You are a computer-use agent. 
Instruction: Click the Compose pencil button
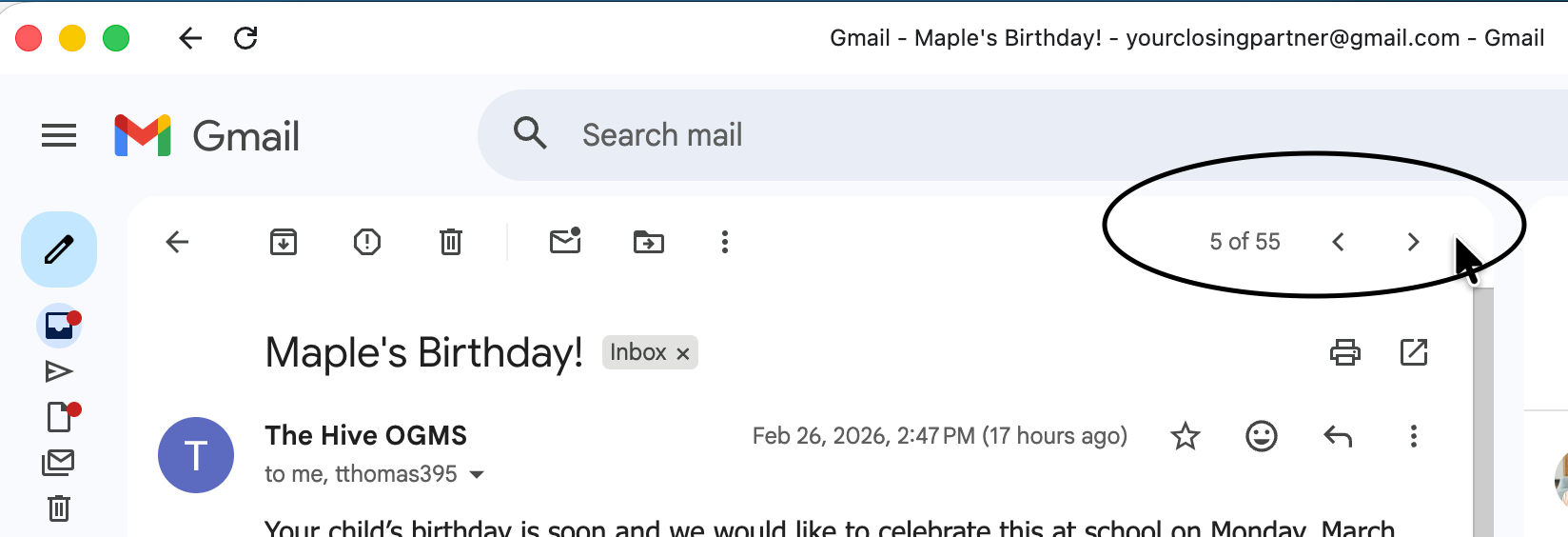click(59, 249)
